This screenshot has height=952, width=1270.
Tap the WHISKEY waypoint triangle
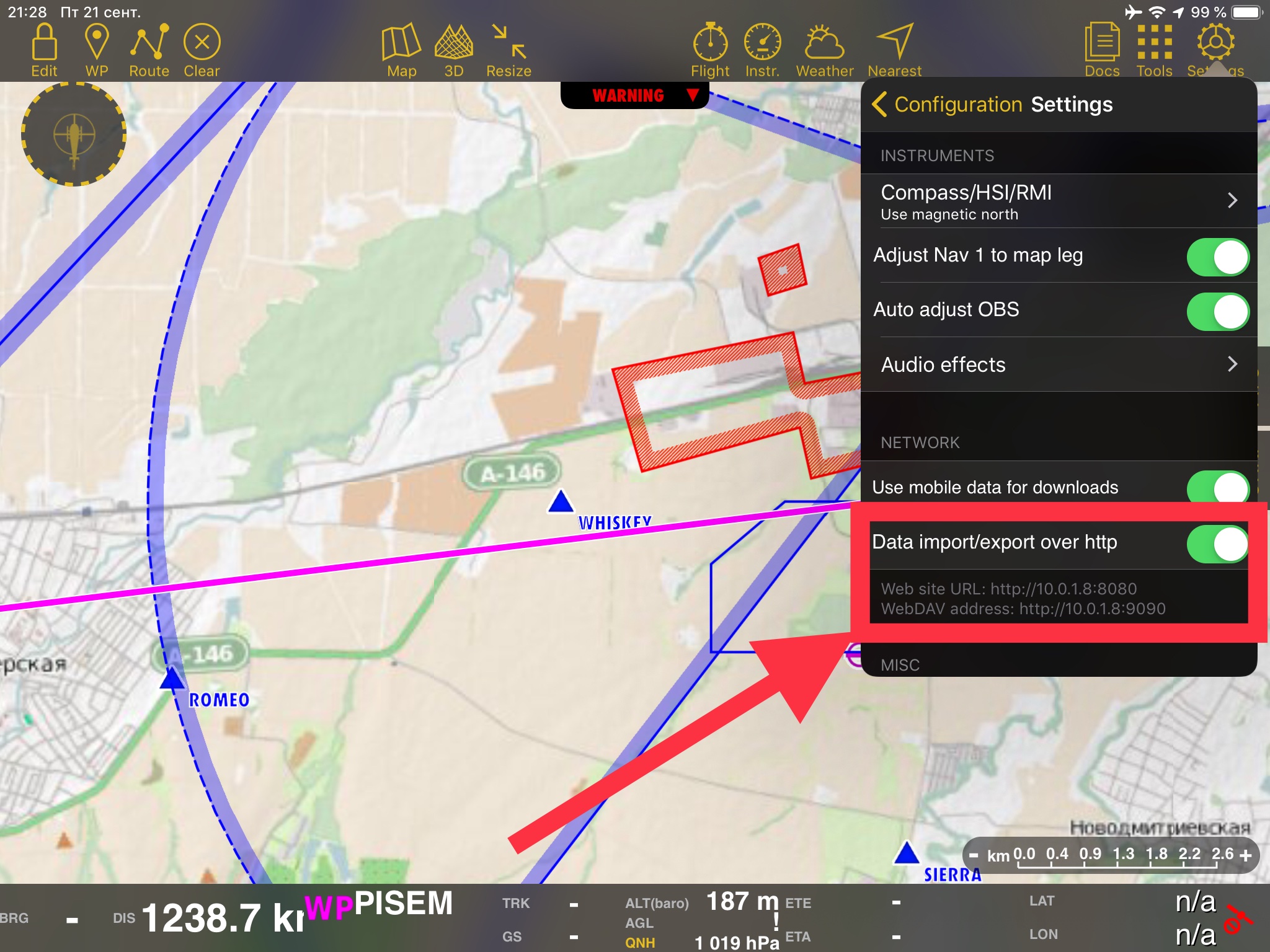[x=561, y=502]
